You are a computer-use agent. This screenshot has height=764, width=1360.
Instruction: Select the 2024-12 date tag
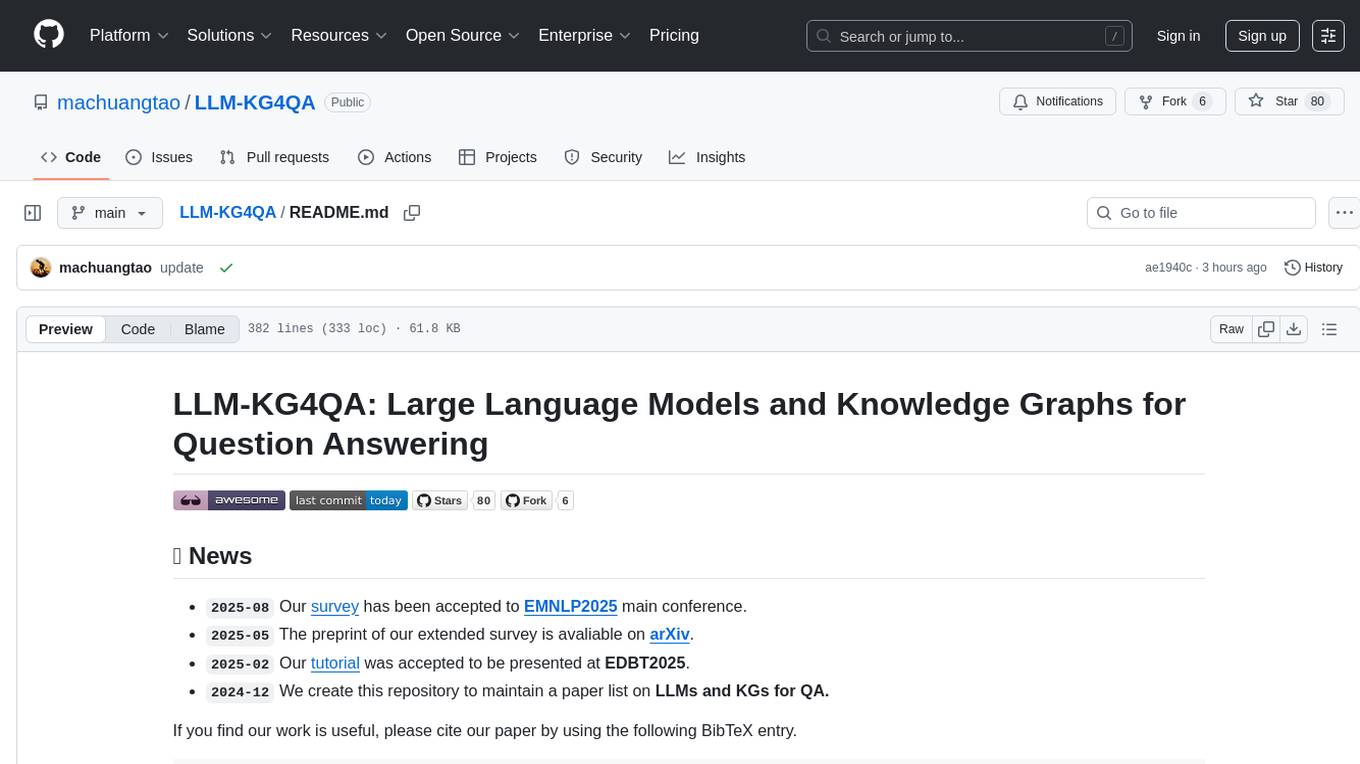[240, 691]
